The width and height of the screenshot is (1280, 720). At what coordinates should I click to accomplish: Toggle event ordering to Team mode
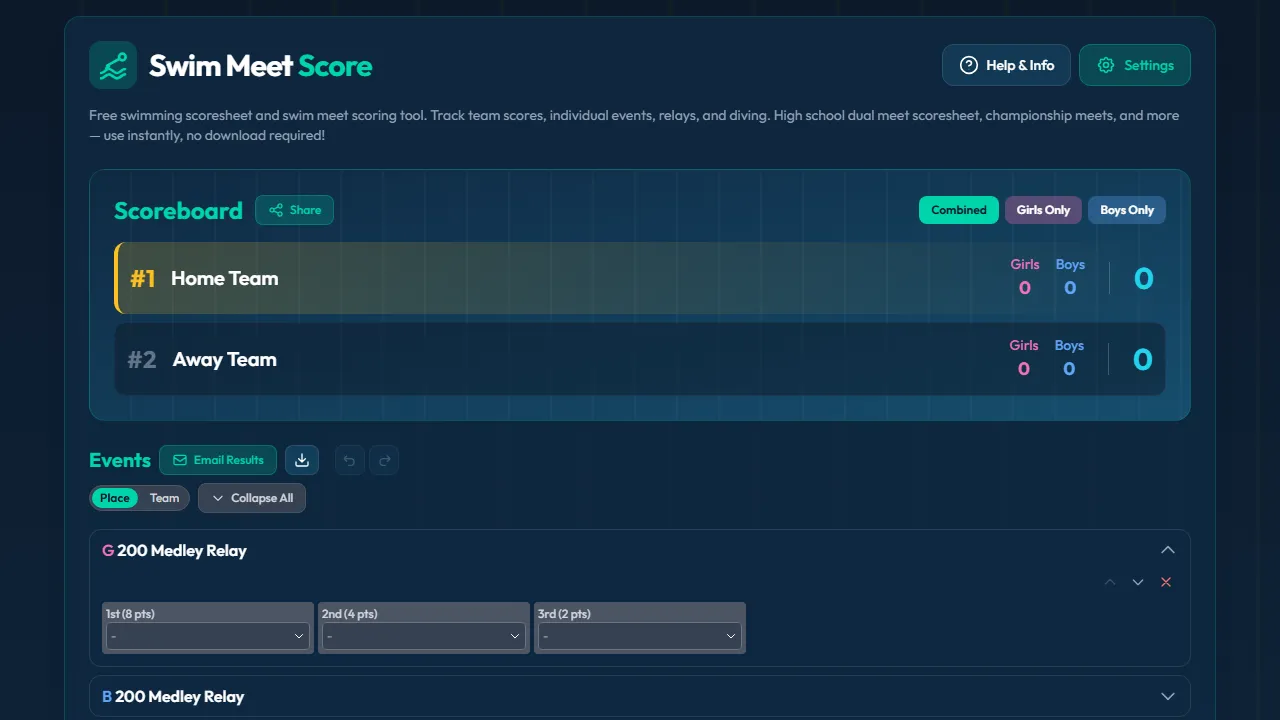click(164, 497)
